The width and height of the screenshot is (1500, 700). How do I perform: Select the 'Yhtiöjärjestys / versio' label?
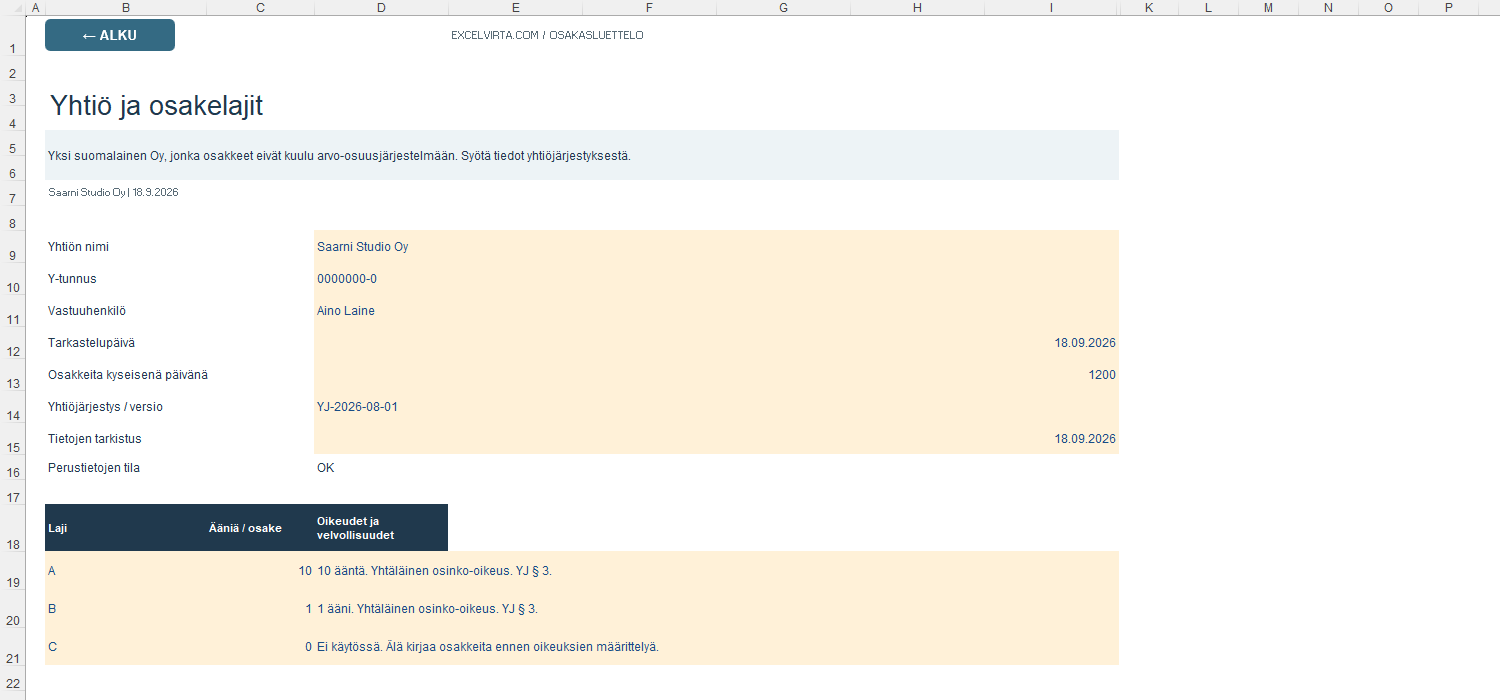tap(105, 406)
